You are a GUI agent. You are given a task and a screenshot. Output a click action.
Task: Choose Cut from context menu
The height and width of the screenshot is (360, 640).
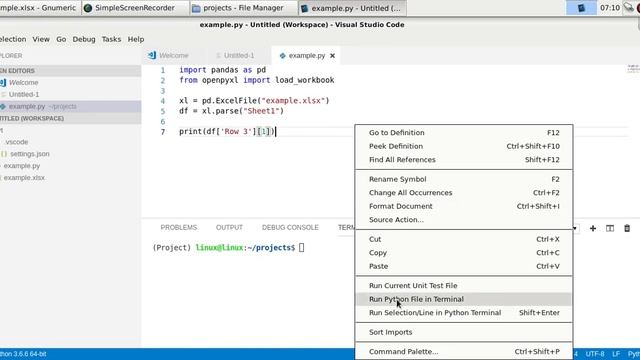point(464,239)
